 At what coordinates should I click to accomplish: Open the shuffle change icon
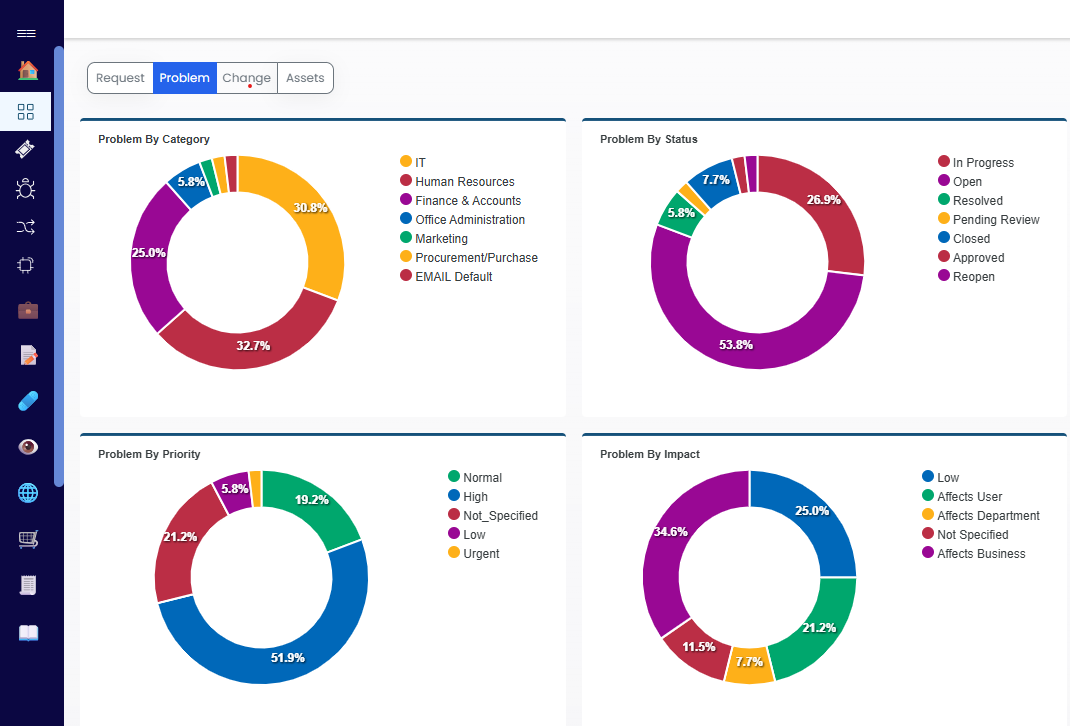[26, 227]
